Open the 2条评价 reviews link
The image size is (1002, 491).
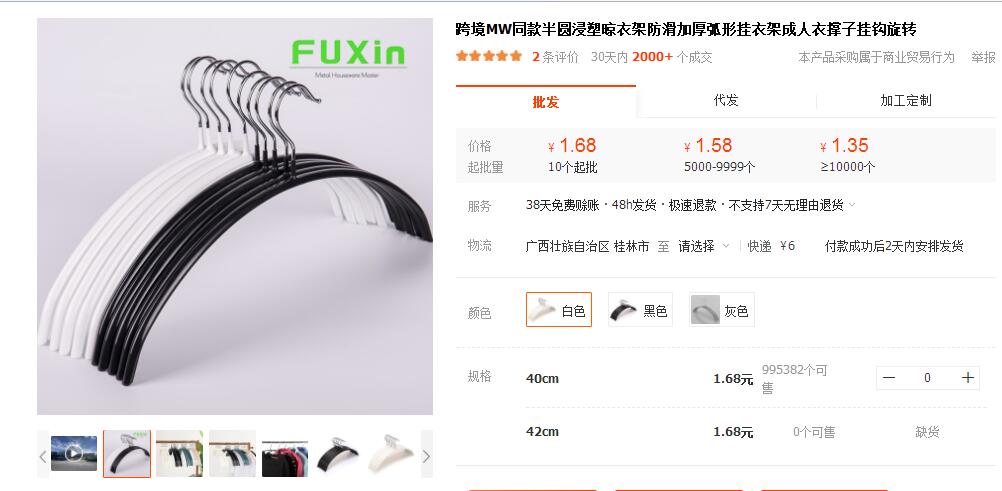[555, 57]
